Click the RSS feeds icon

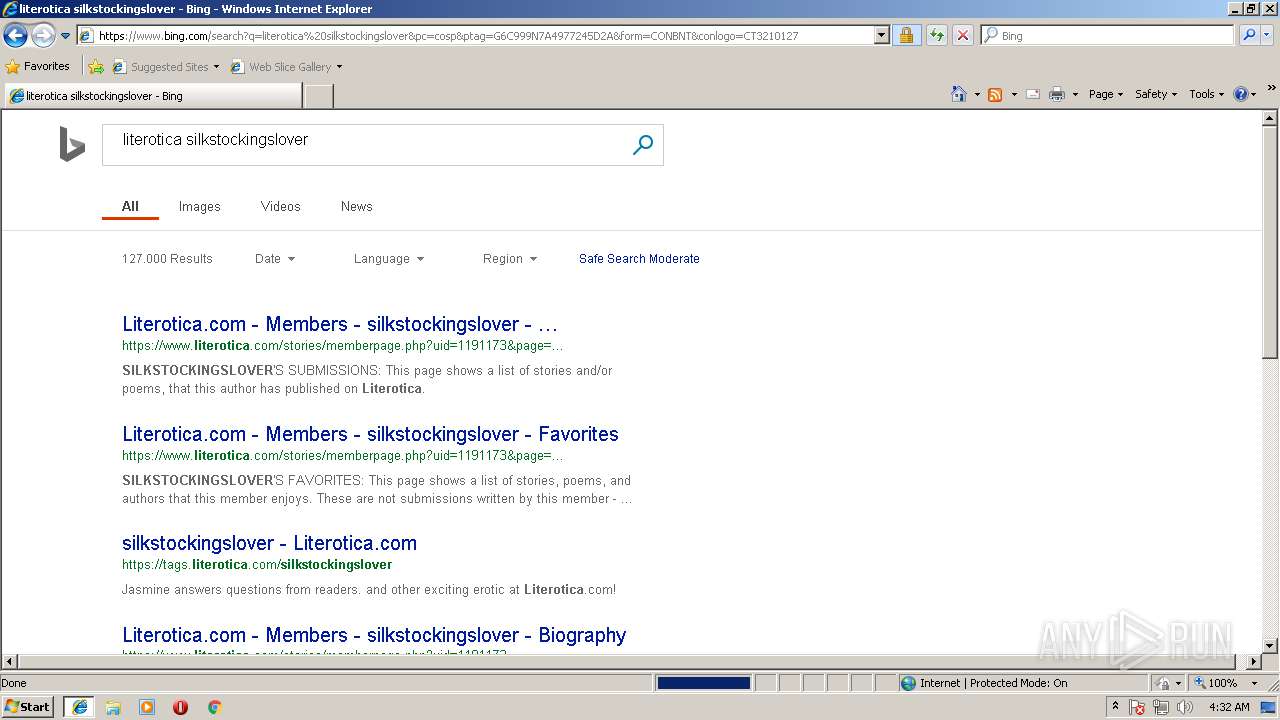point(995,94)
